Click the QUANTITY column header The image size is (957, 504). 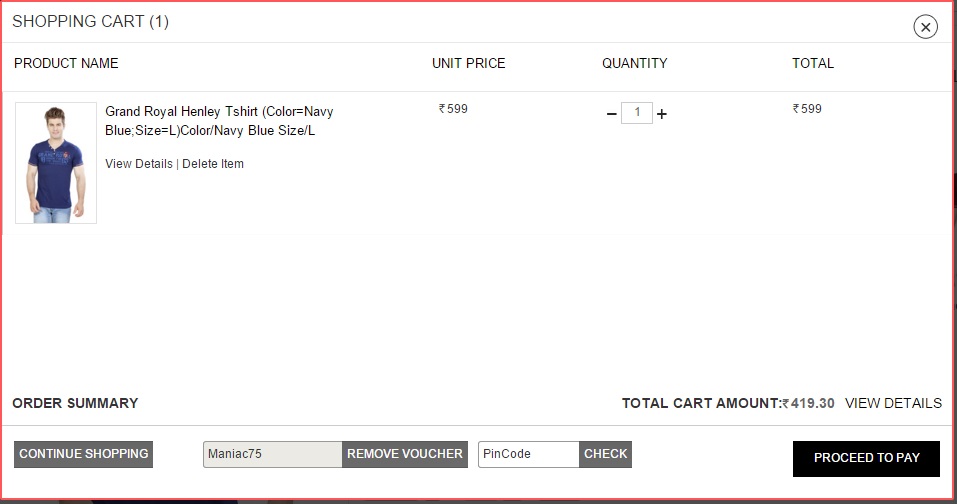pyautogui.click(x=634, y=63)
